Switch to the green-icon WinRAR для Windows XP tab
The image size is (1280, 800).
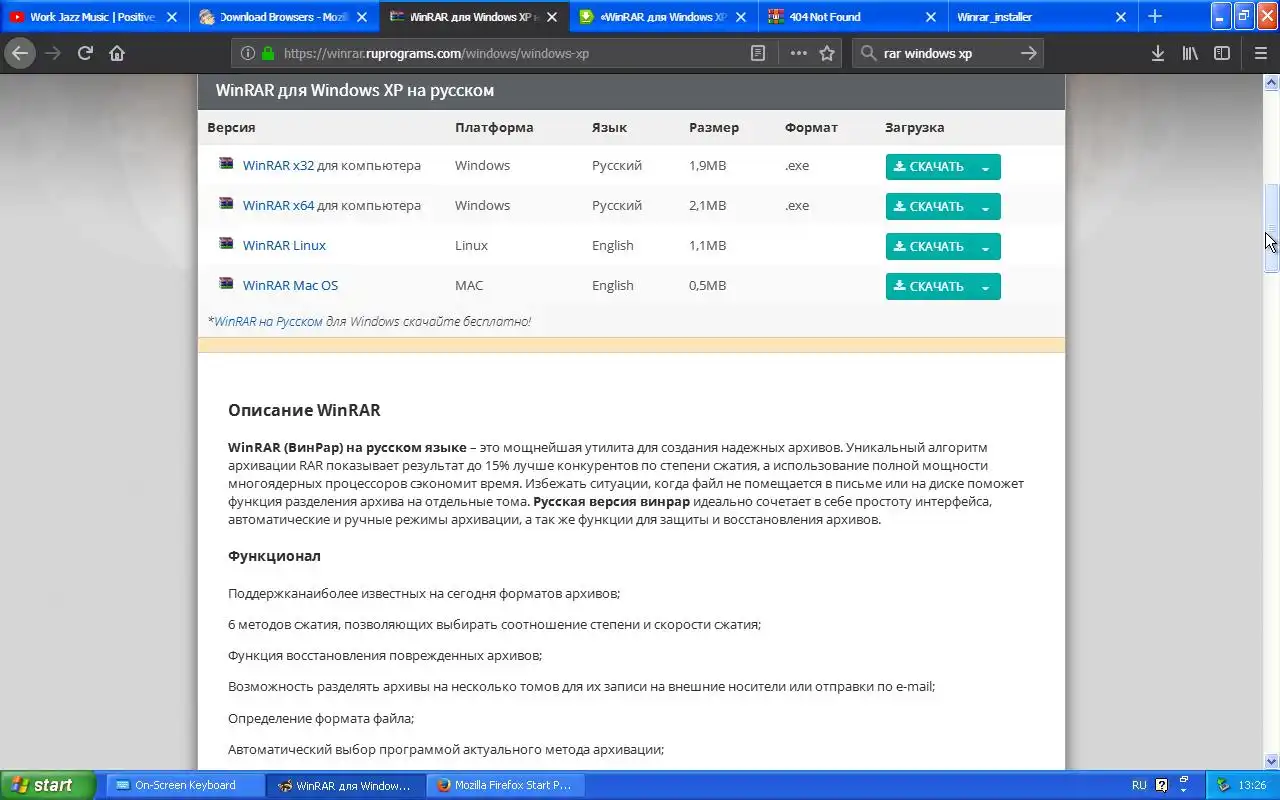tap(664, 17)
